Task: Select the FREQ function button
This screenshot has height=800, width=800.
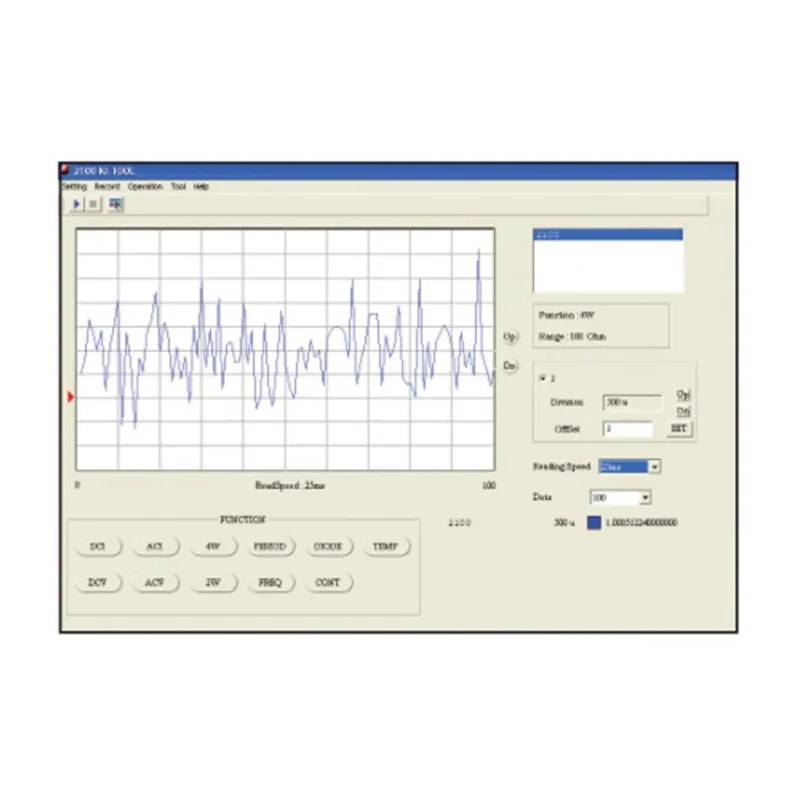Action: pos(270,583)
